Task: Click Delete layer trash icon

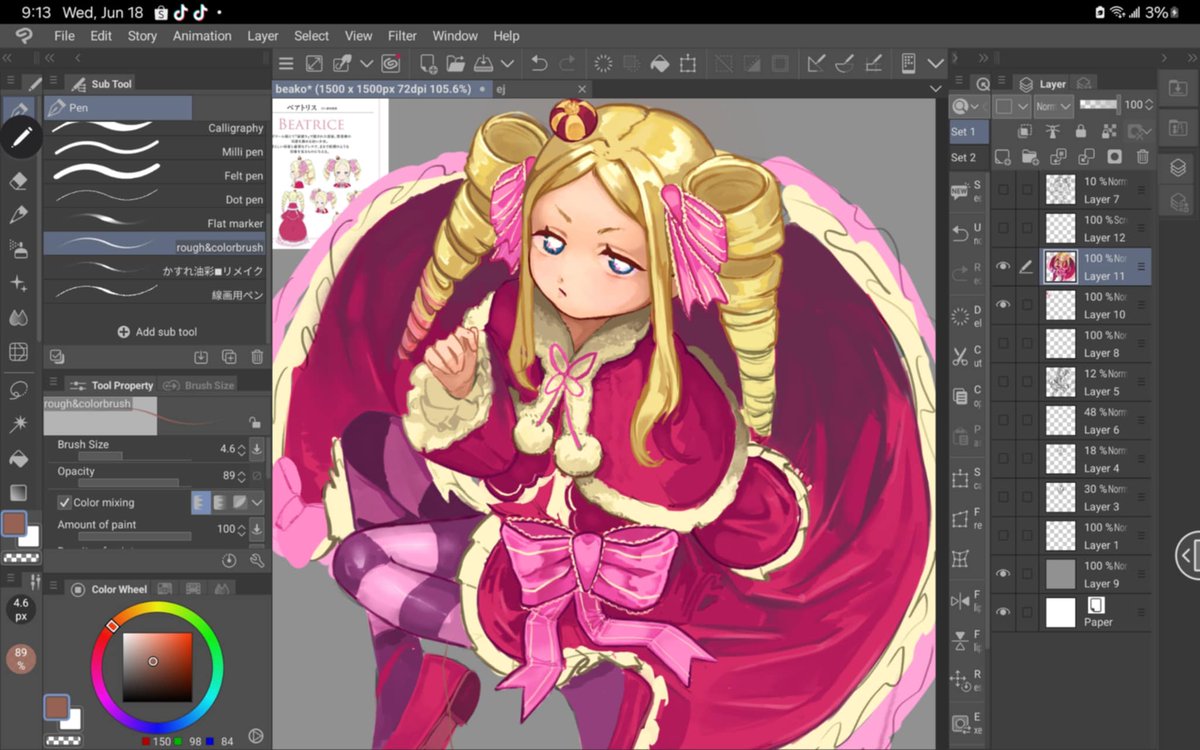Action: coord(1142,157)
